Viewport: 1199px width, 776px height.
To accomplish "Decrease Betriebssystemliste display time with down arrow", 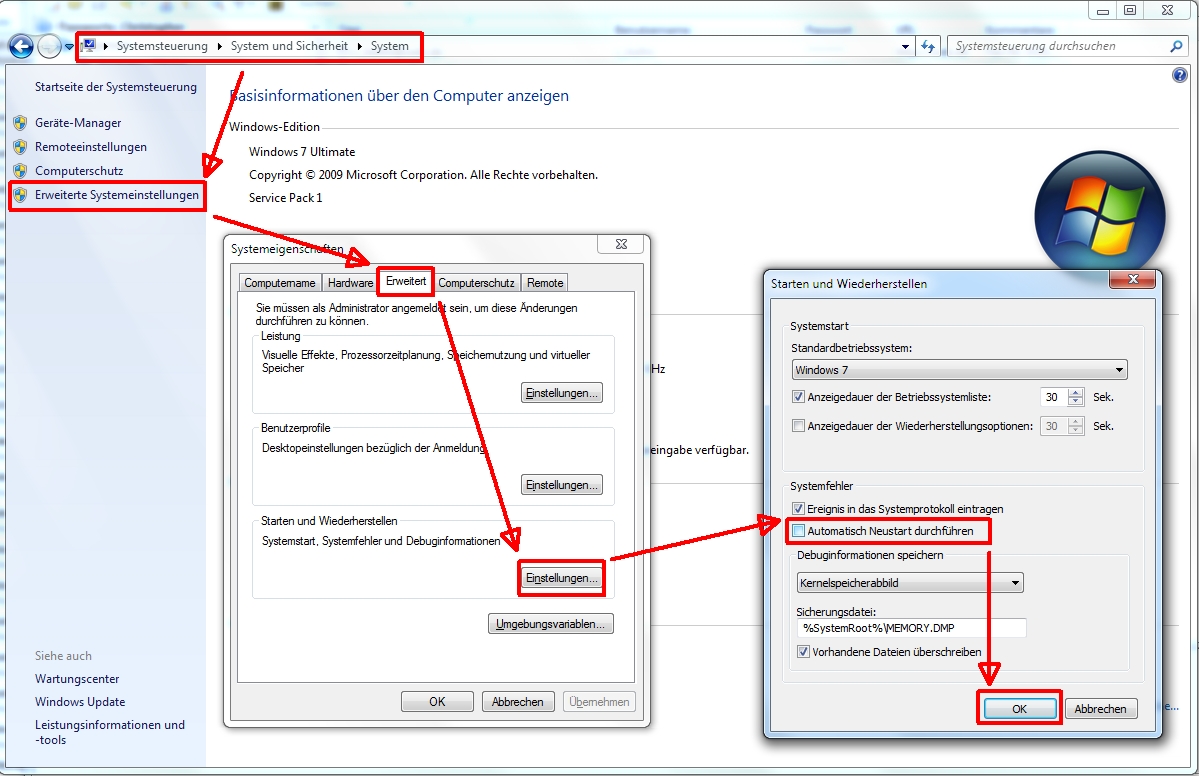I will click(1076, 402).
